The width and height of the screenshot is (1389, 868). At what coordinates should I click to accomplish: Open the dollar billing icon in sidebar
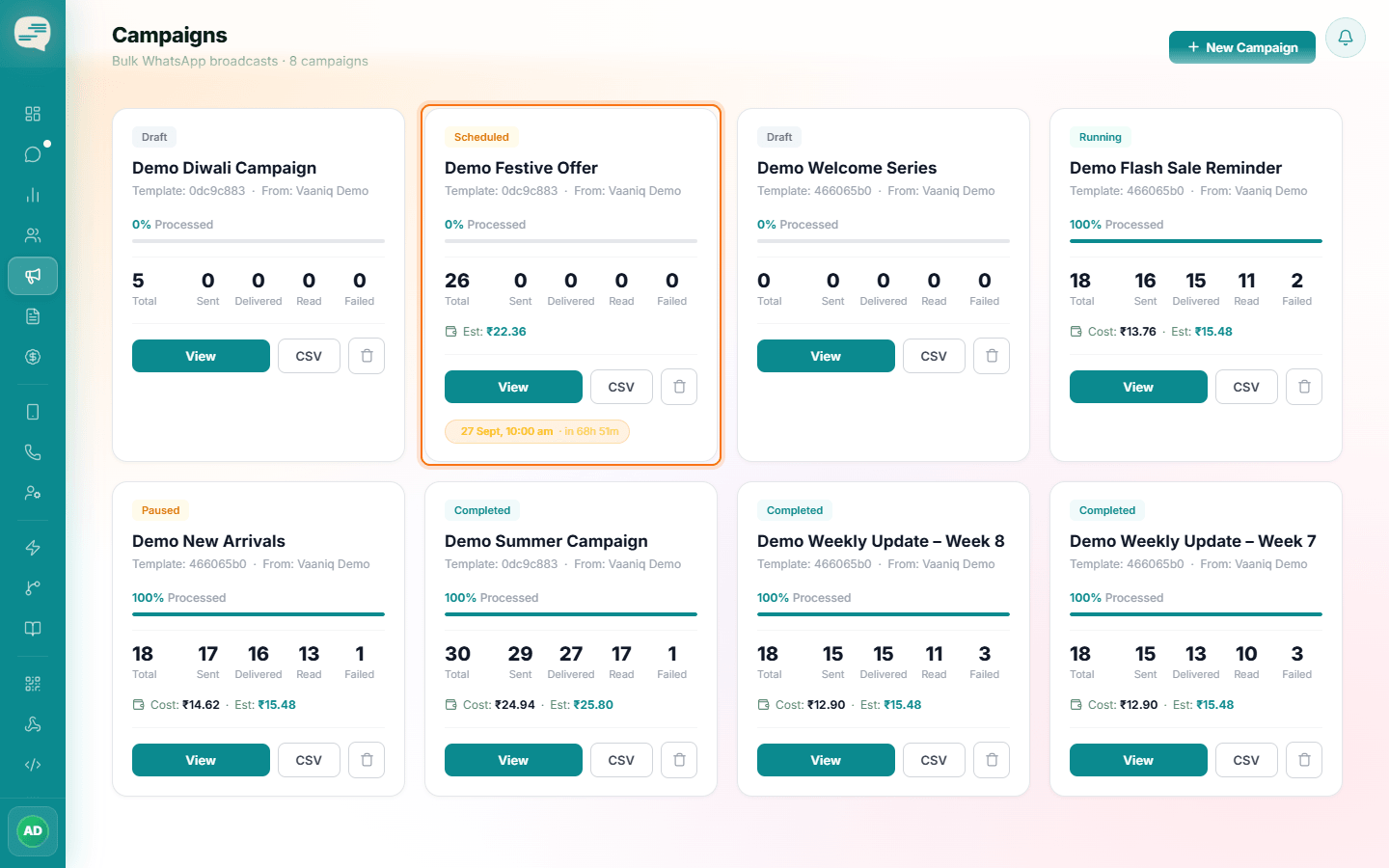[33, 357]
